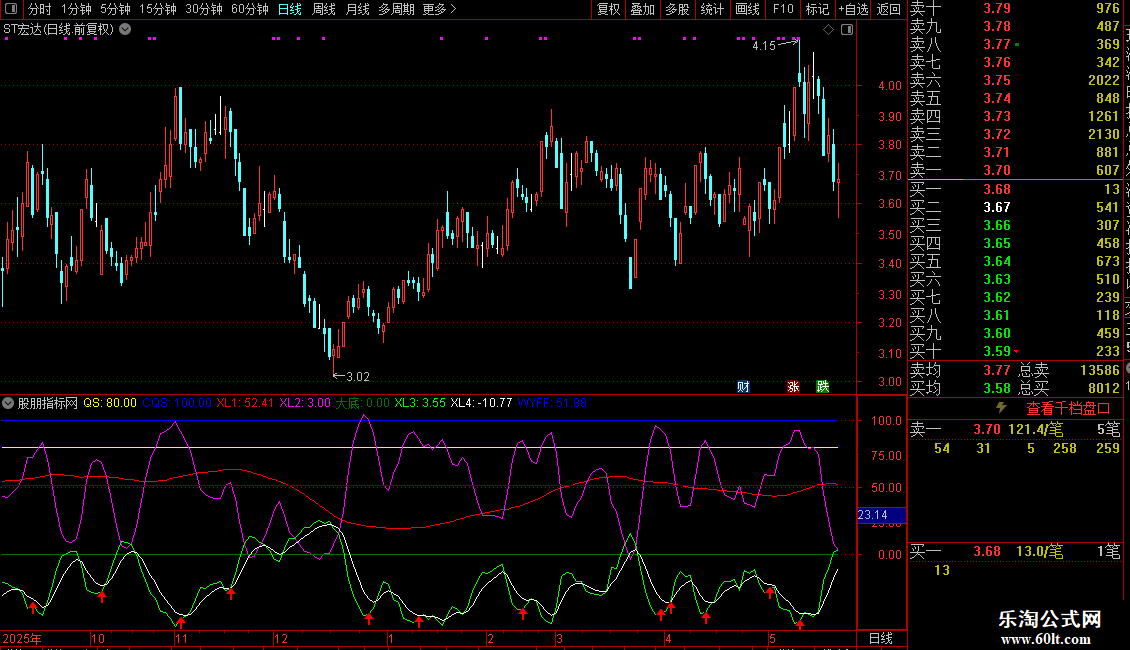
Task: Click the 总卖 total 13586
Action: 1100,370
